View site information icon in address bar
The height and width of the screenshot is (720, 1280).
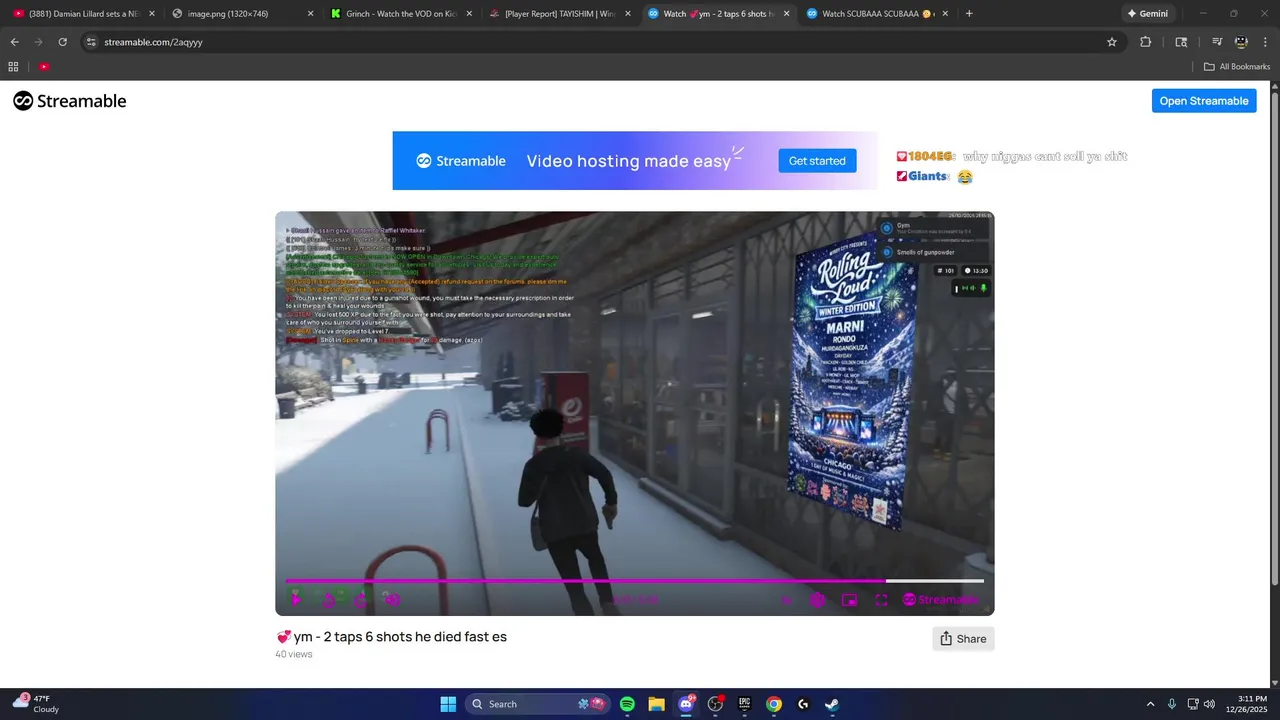point(91,42)
